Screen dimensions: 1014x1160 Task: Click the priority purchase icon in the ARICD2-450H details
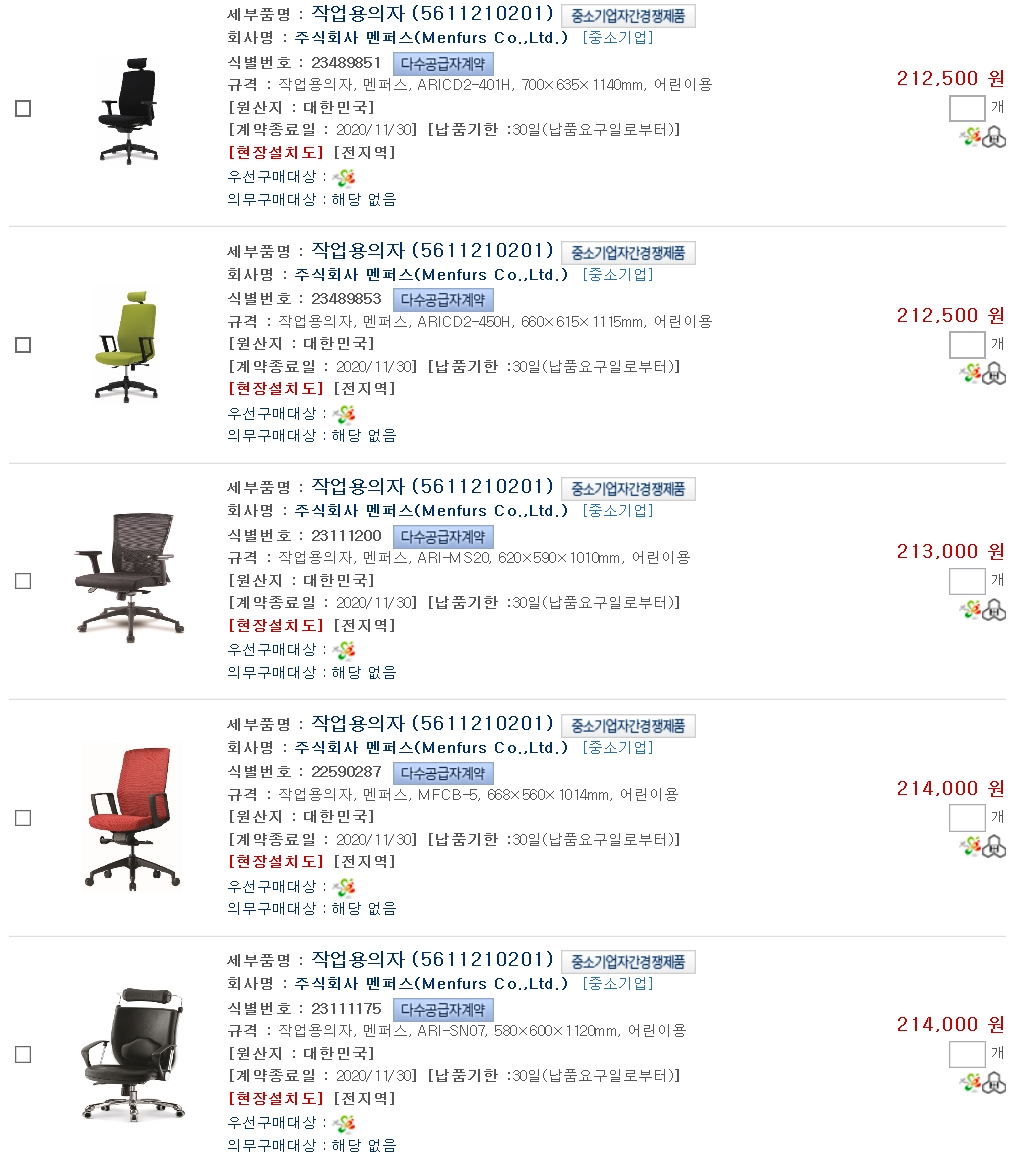pyautogui.click(x=344, y=414)
